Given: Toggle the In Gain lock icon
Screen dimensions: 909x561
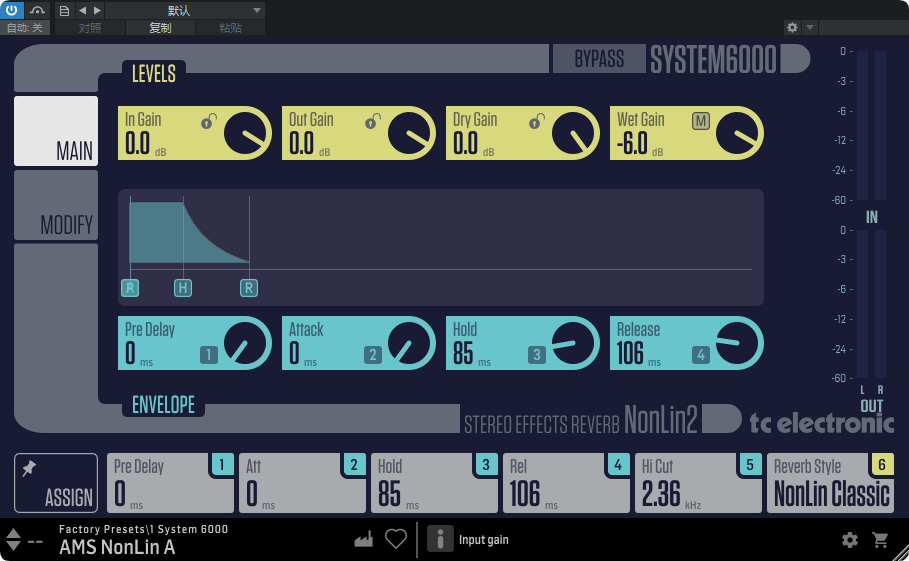Looking at the screenshot, I should 208,122.
